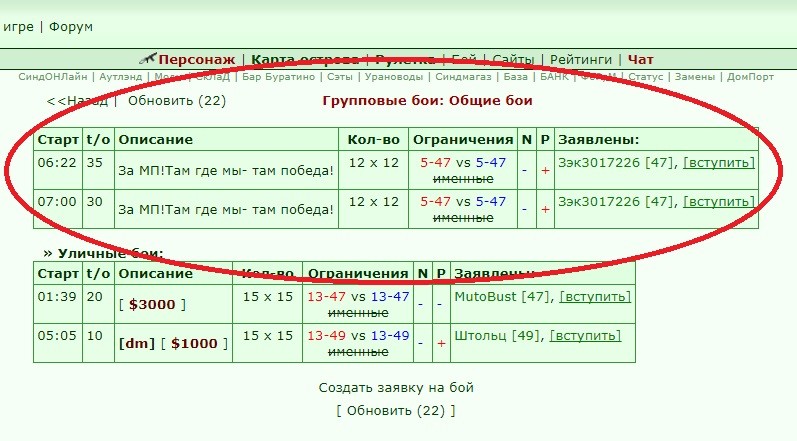Click the description in the 07:00 row

pos(226,210)
